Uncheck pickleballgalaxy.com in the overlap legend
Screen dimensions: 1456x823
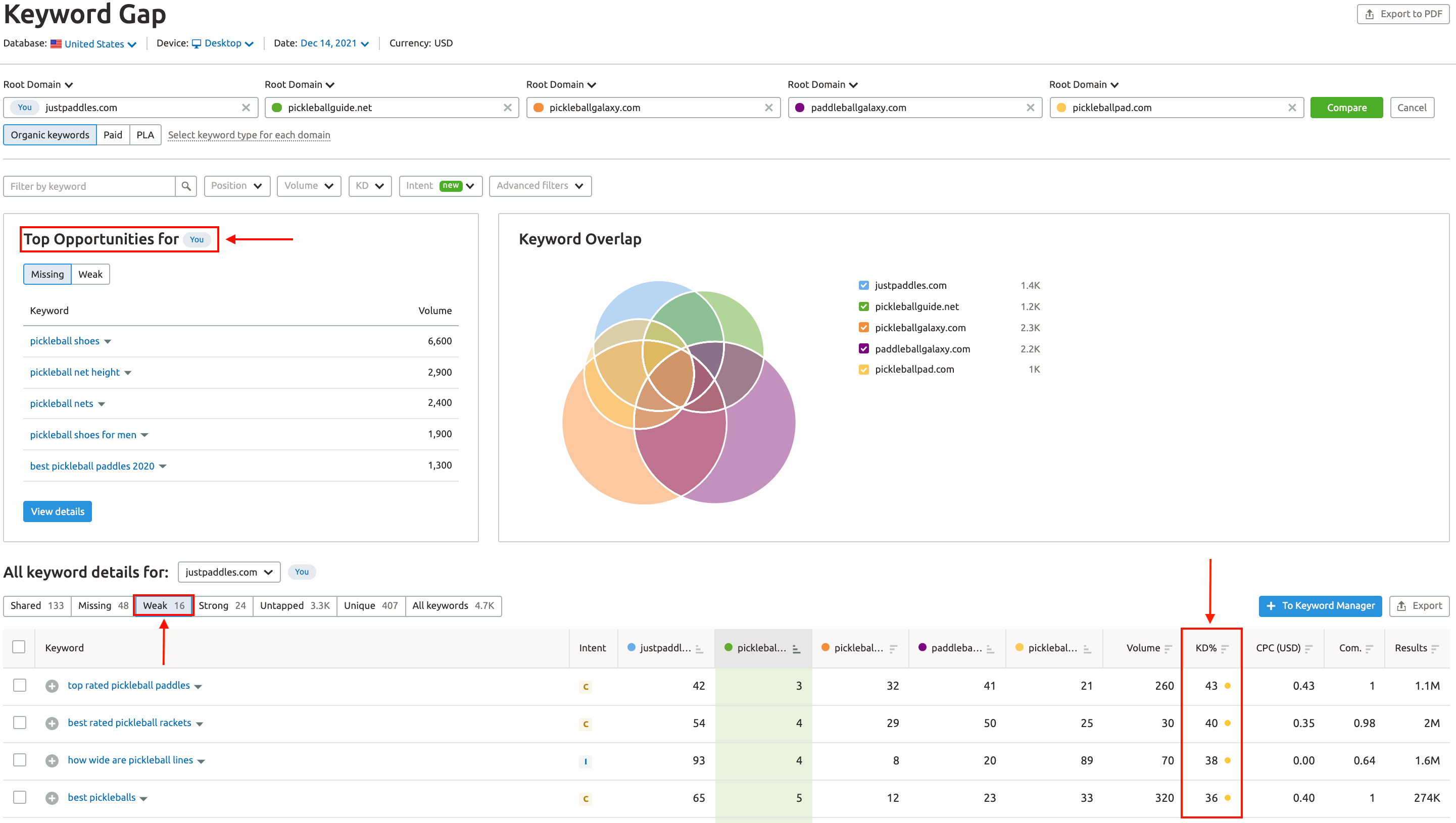pyautogui.click(x=863, y=327)
